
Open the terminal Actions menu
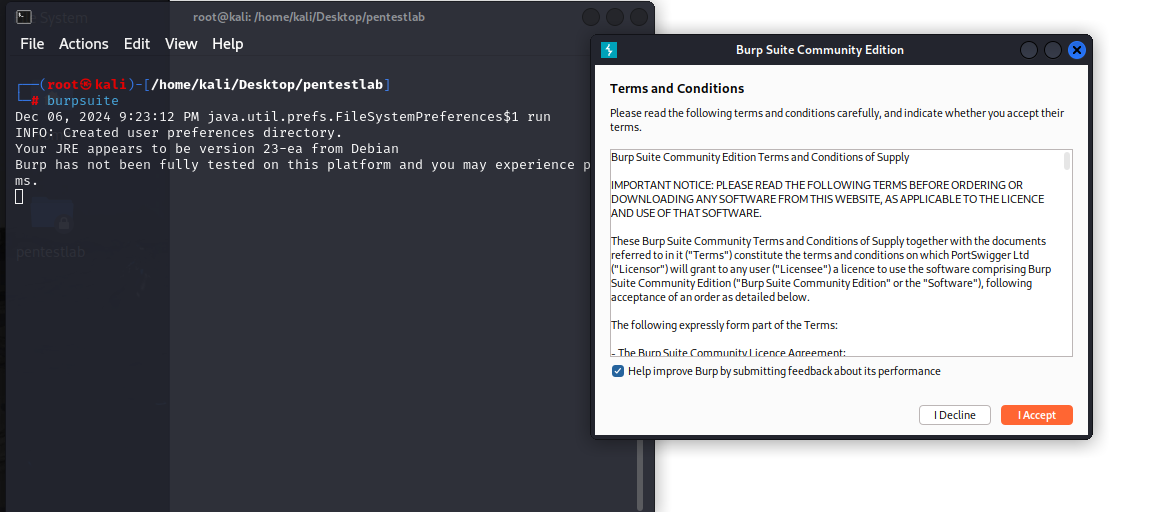pos(84,44)
